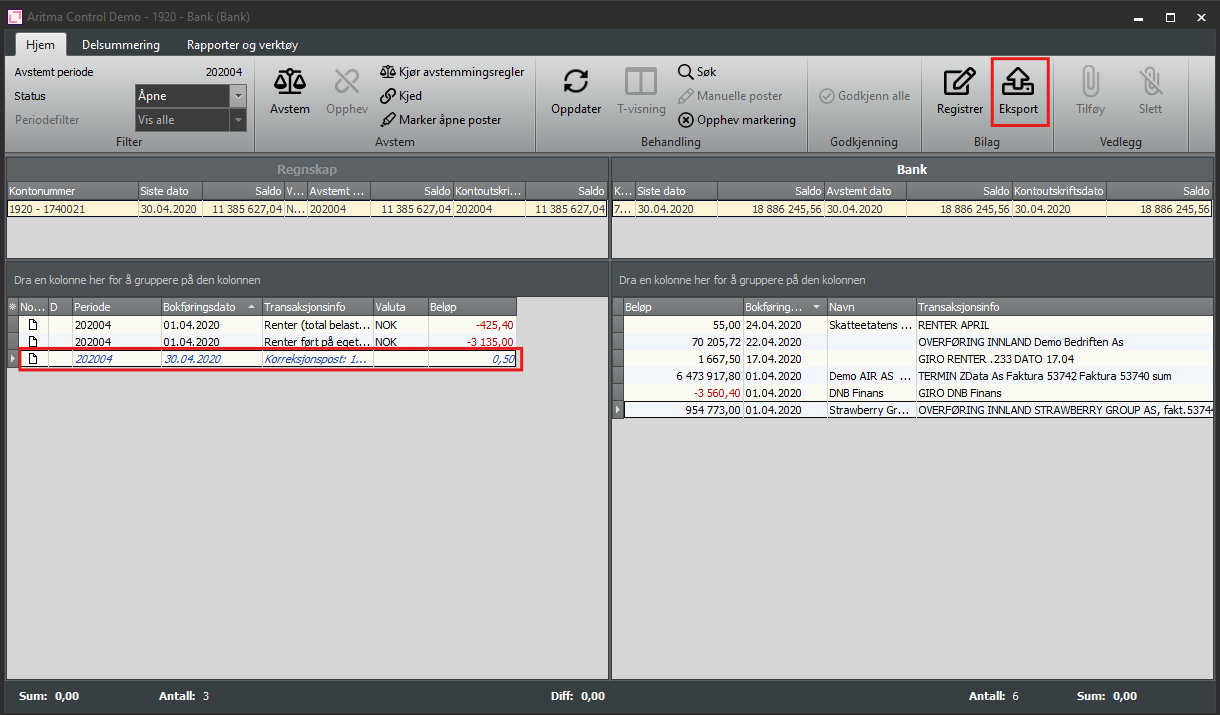This screenshot has height=715, width=1220.
Task: Click the Kjed chain link icon
Action: 388,96
